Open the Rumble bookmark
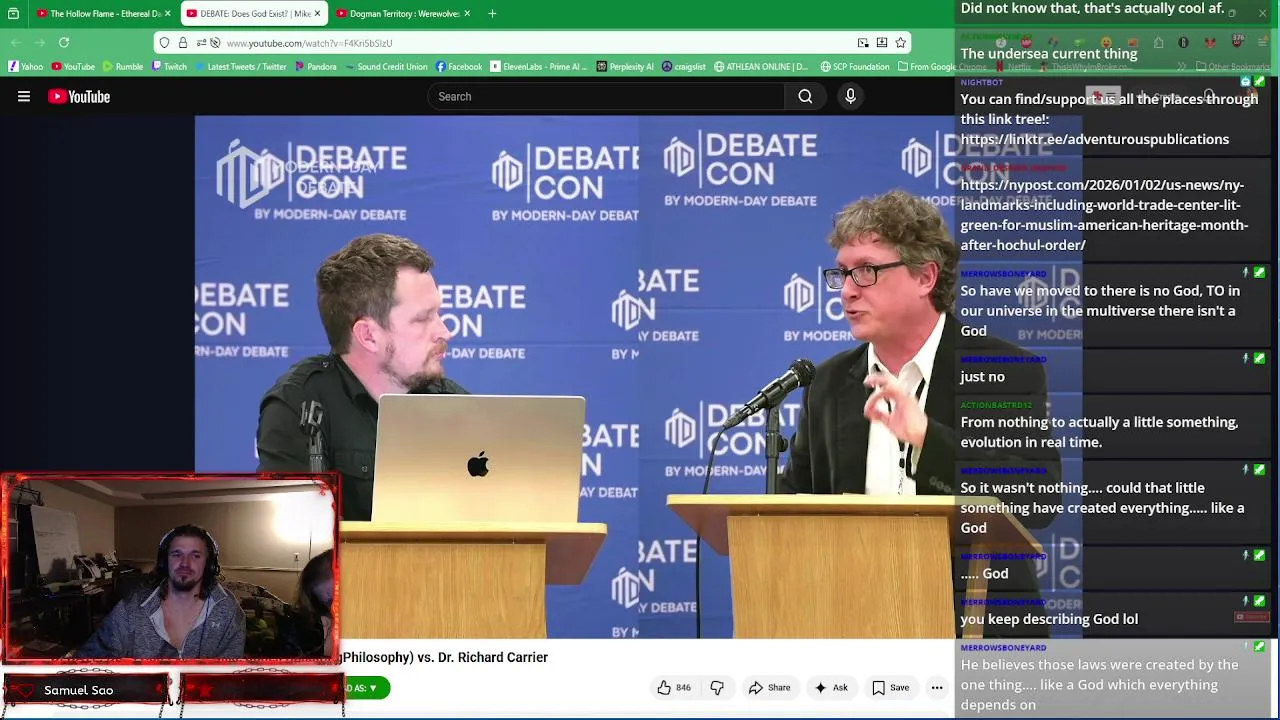This screenshot has height=720, width=1280. (122, 66)
